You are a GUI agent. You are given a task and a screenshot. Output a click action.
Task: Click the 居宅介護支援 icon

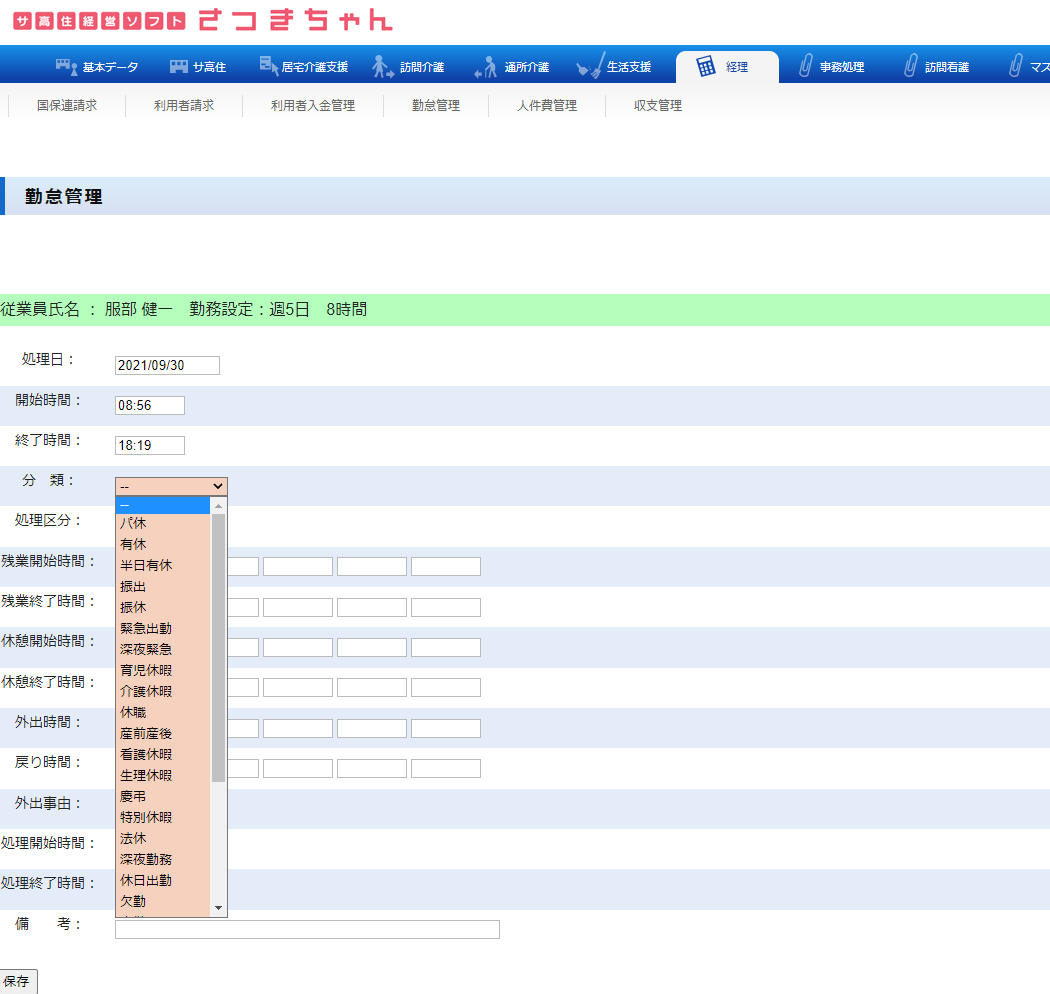tap(269, 66)
